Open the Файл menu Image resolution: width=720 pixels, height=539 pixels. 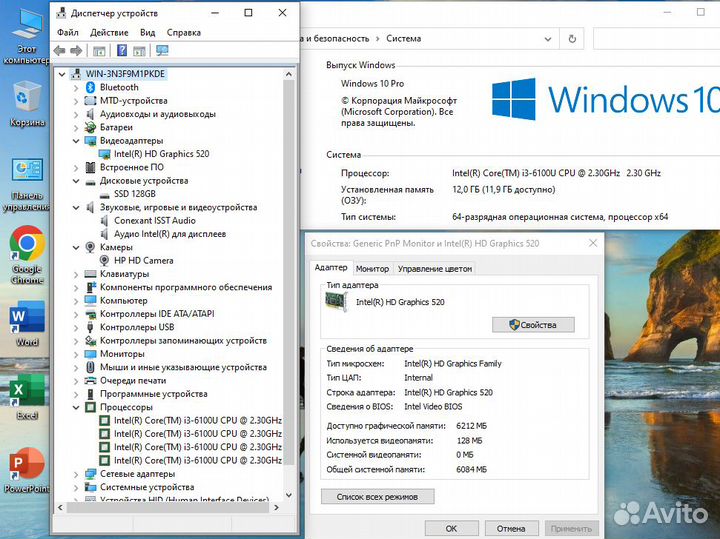point(68,33)
